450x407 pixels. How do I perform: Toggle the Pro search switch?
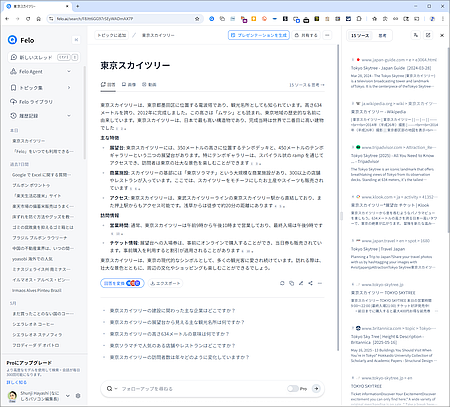293,389
